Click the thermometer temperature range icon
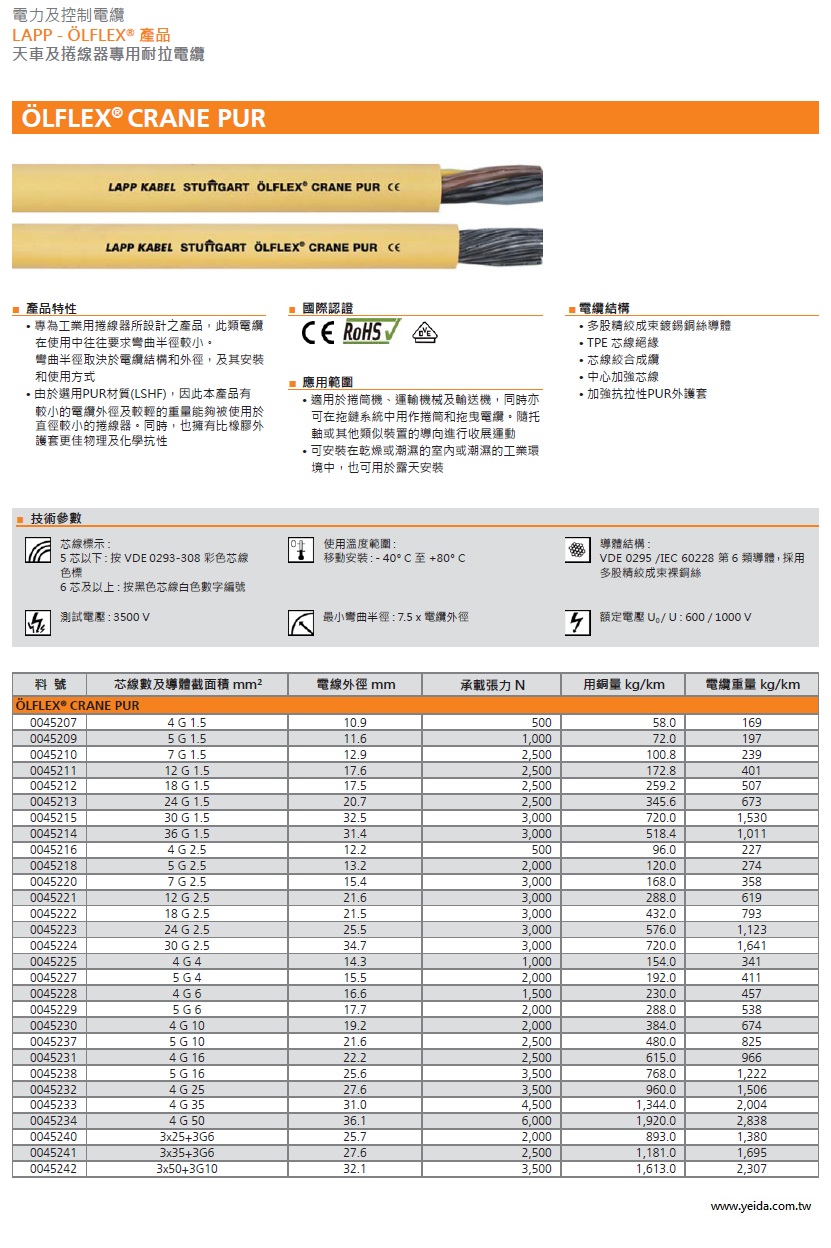Viewport: 831px width, 1248px height. point(300,551)
